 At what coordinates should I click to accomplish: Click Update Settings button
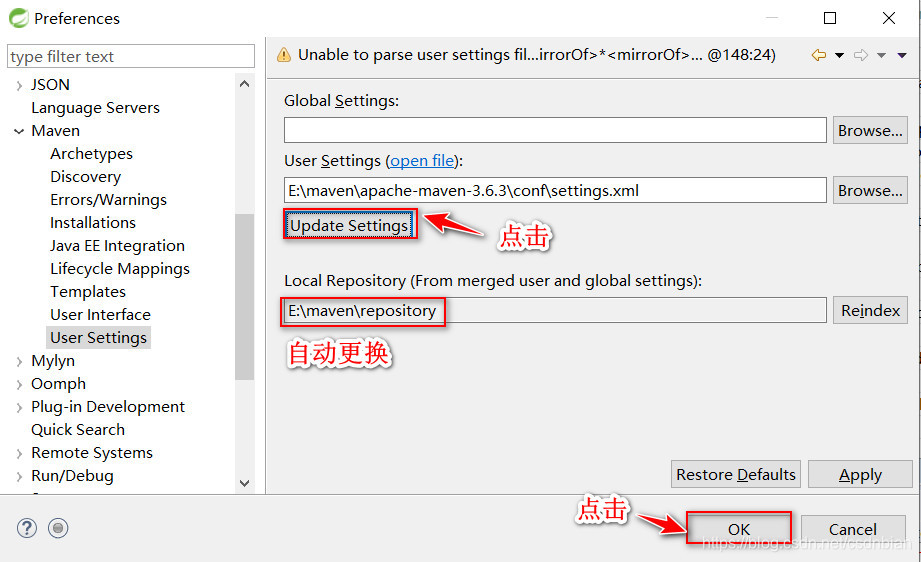[349, 226]
